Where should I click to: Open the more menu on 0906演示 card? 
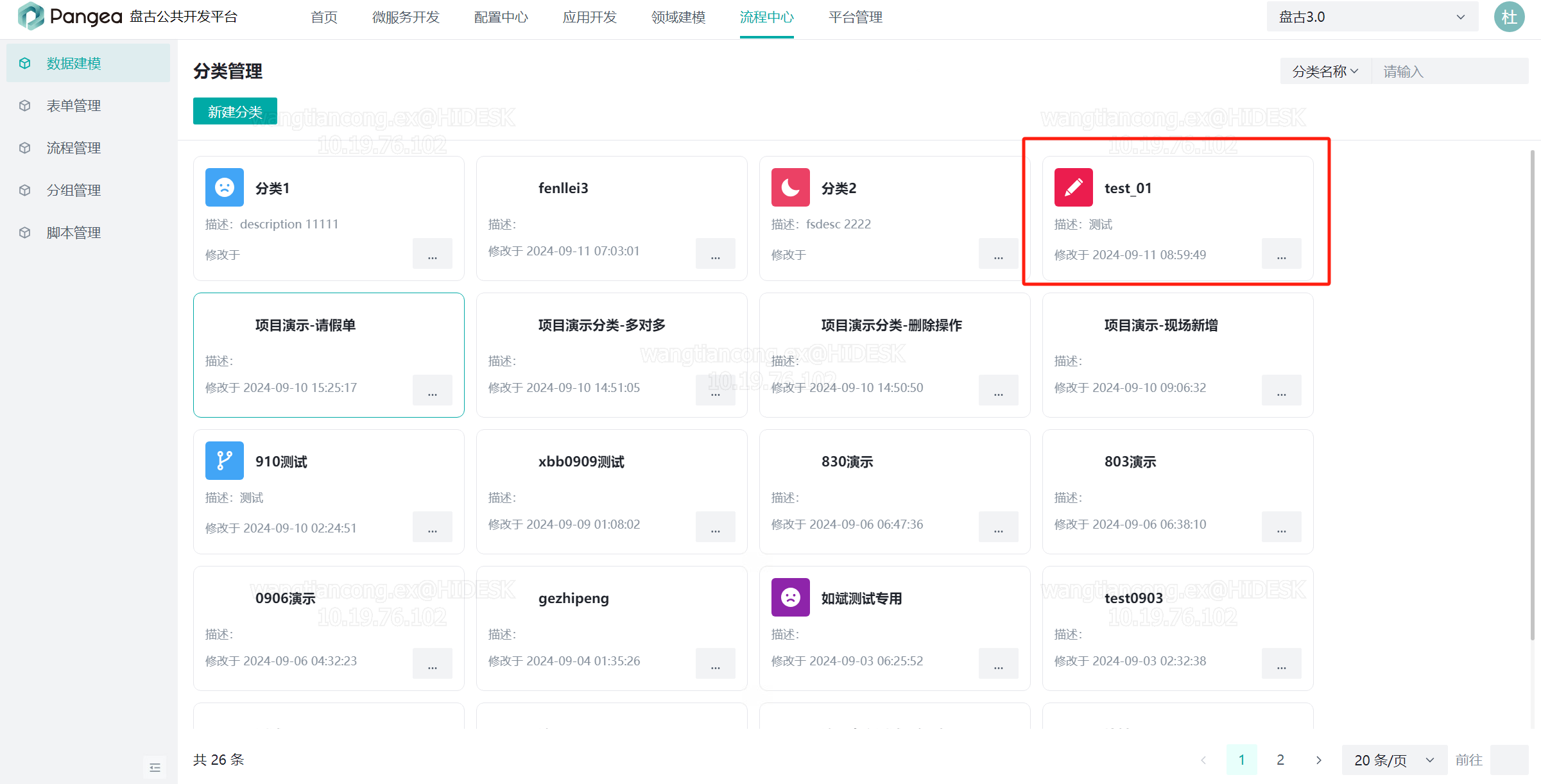pyautogui.click(x=433, y=663)
